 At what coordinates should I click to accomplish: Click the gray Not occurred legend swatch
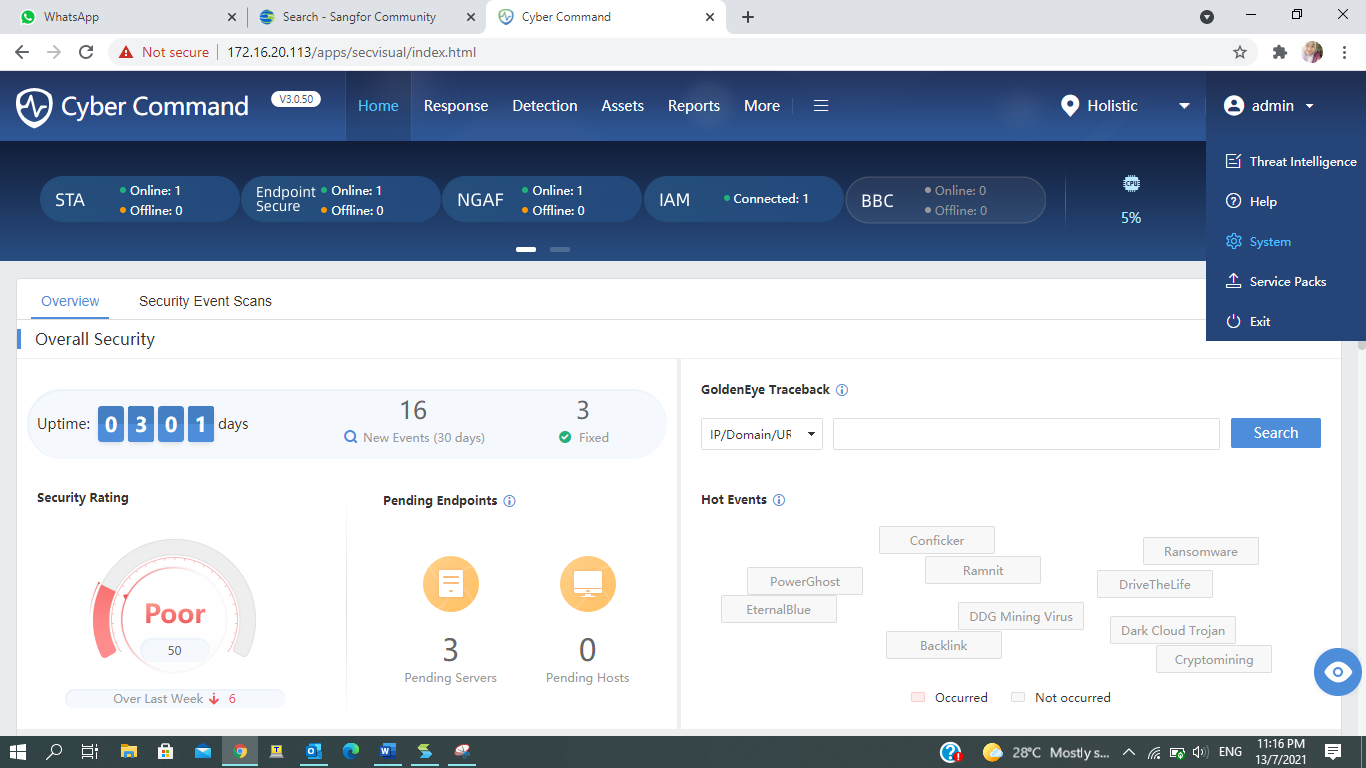pyautogui.click(x=1018, y=697)
